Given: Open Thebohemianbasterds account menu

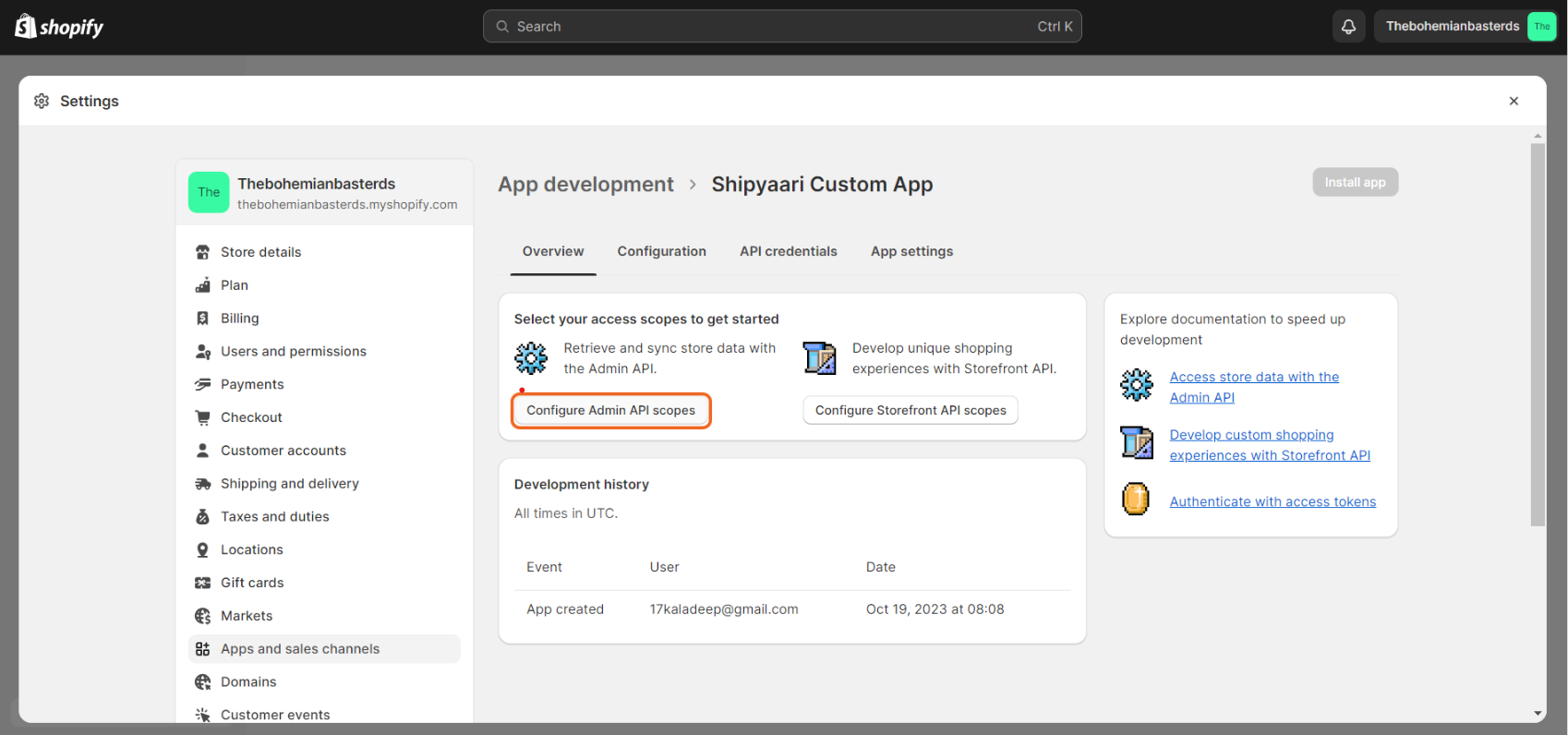Looking at the screenshot, I should (1465, 27).
